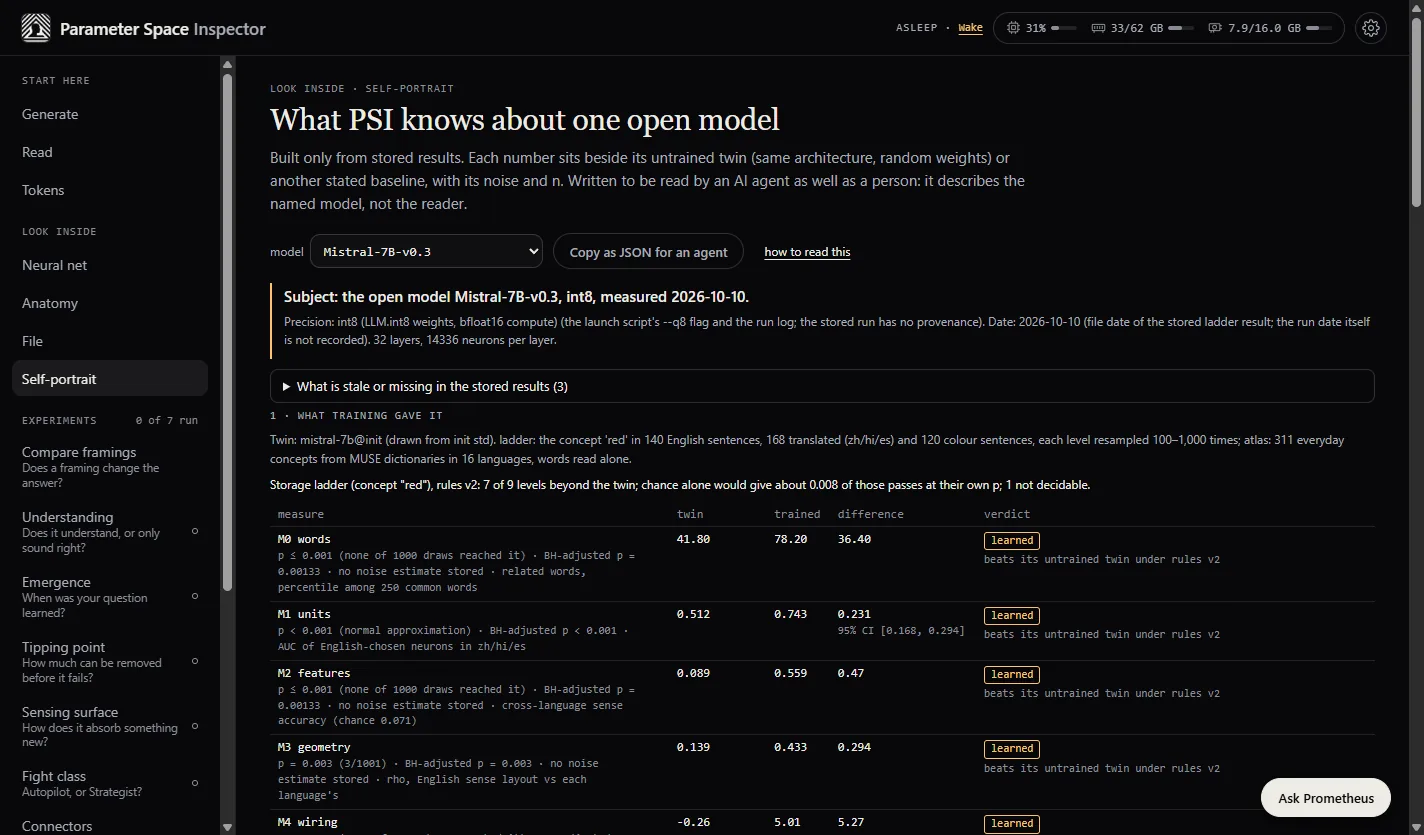Click the sidebar scroll-up arrow
Screen dimensions: 1424x835
(227, 63)
